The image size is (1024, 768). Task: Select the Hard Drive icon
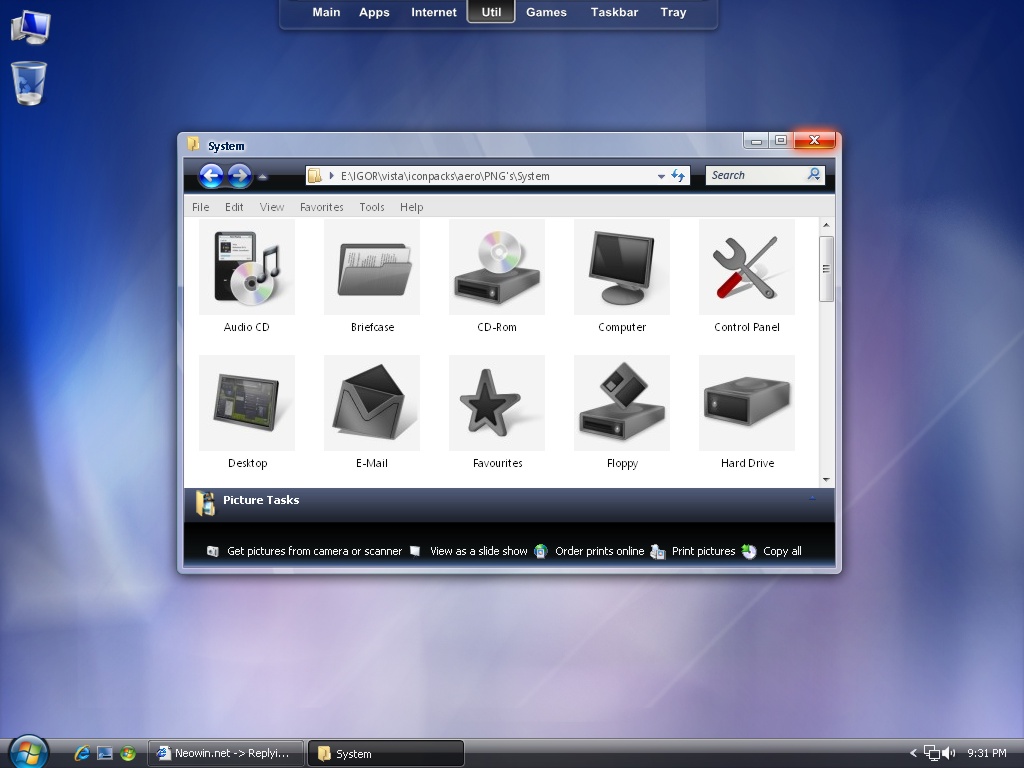pos(747,403)
